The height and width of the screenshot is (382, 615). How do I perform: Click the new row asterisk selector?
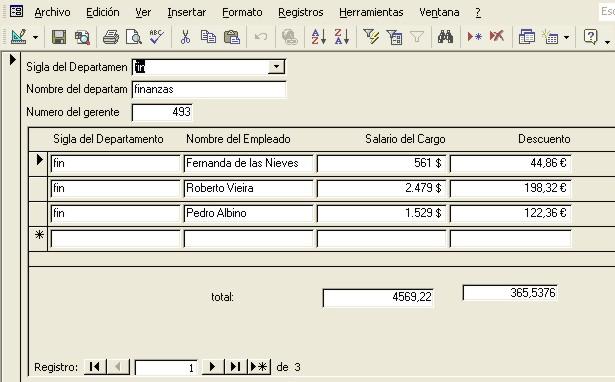[x=38, y=238]
